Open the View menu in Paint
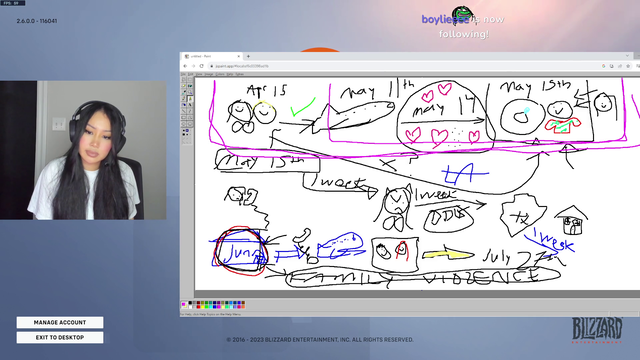The height and width of the screenshot is (360, 640). point(199,74)
